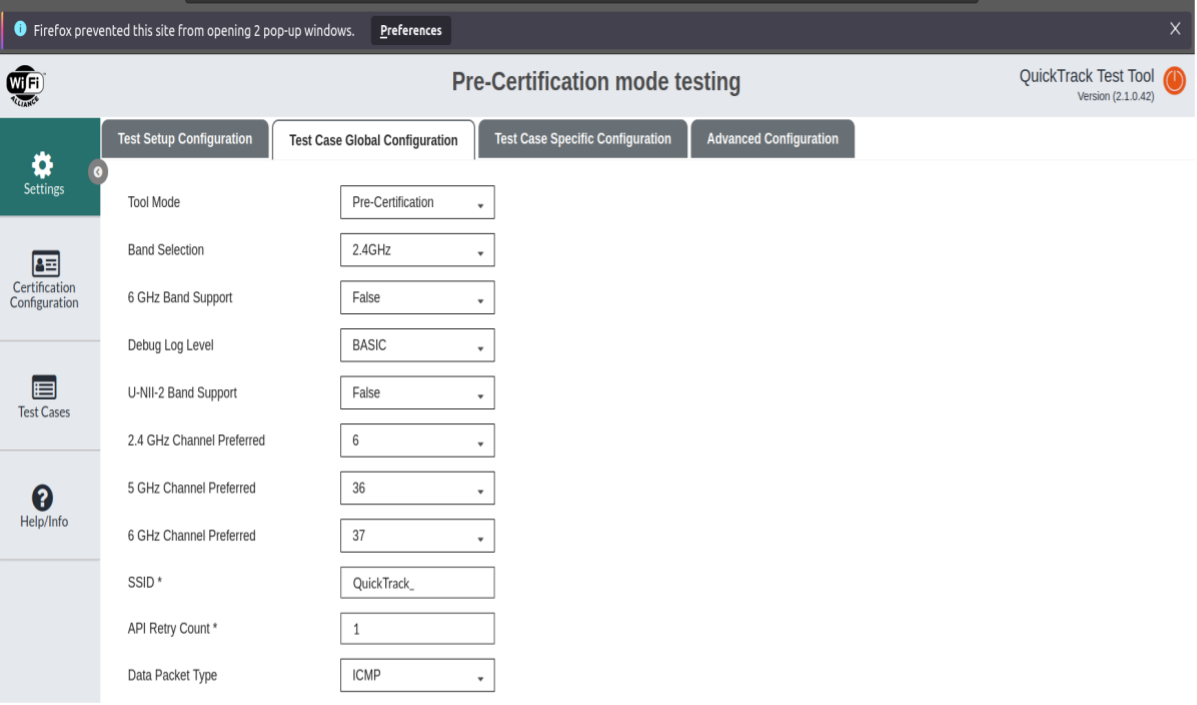The height and width of the screenshot is (705, 1197).
Task: Open the Advanced Configuration tab
Action: [772, 139]
